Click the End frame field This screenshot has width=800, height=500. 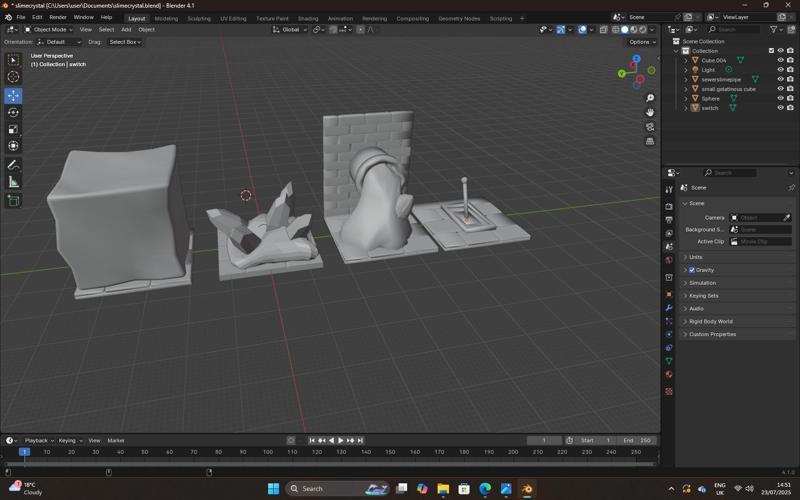point(638,440)
